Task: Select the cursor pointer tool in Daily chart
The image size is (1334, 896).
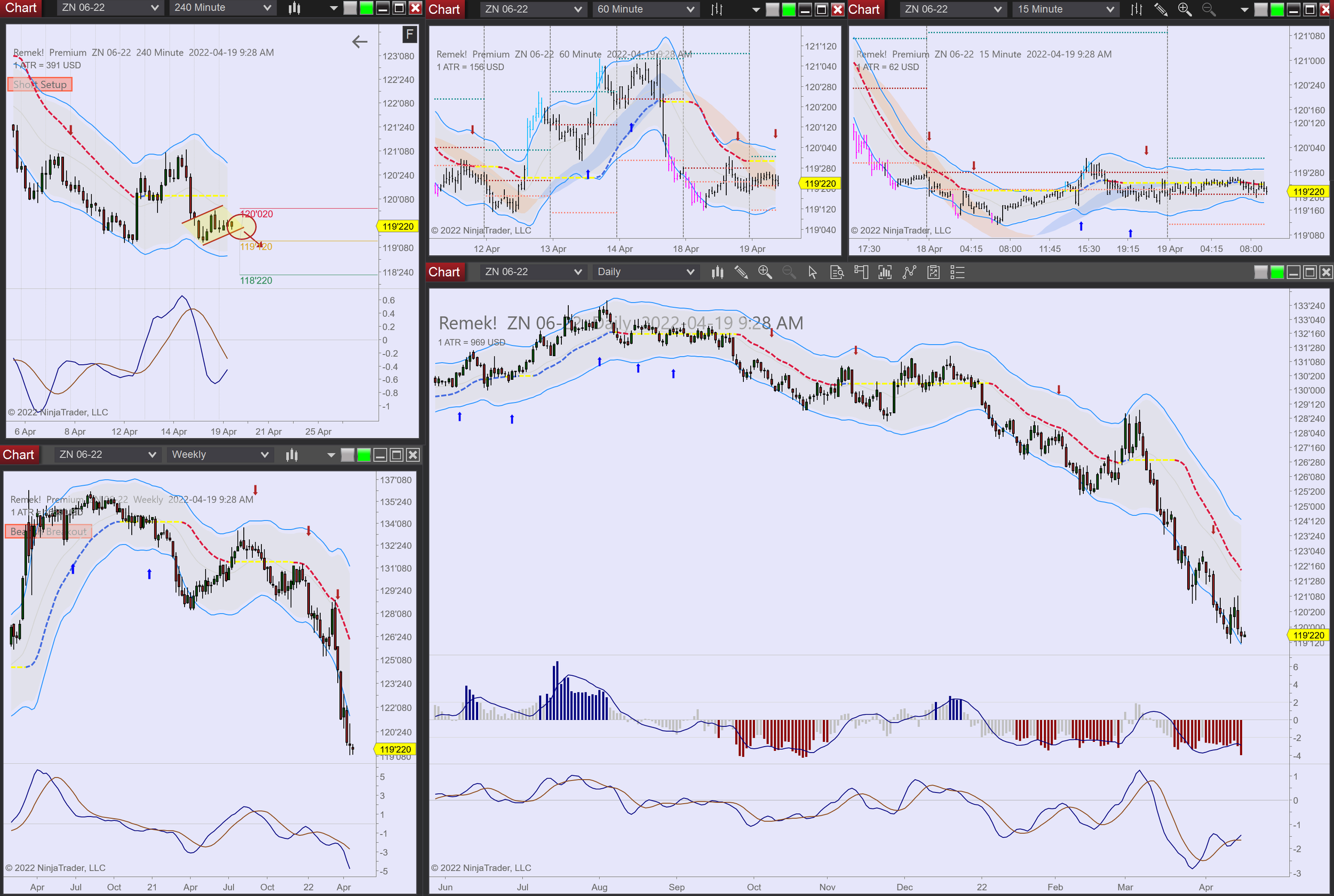Action: point(812,272)
